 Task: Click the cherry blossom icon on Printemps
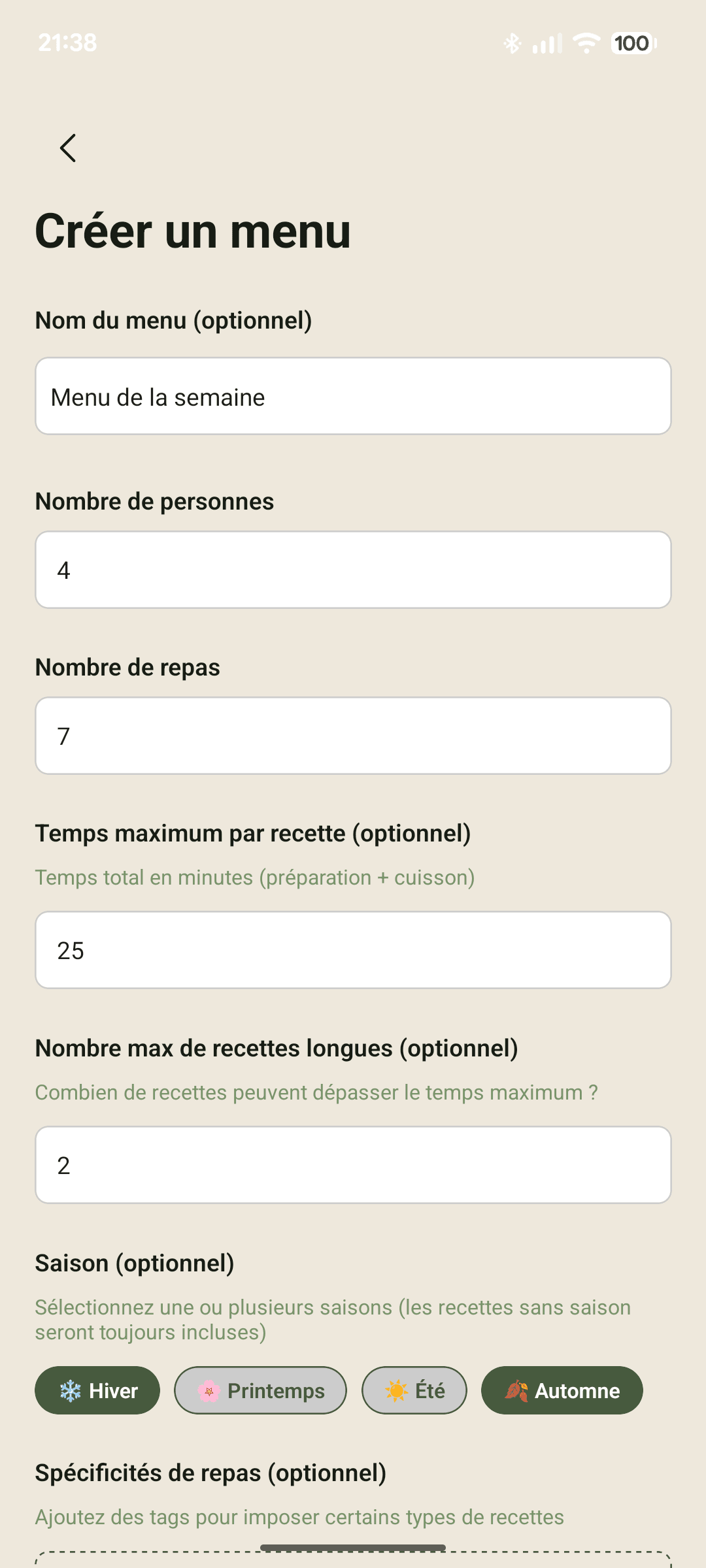(209, 1390)
